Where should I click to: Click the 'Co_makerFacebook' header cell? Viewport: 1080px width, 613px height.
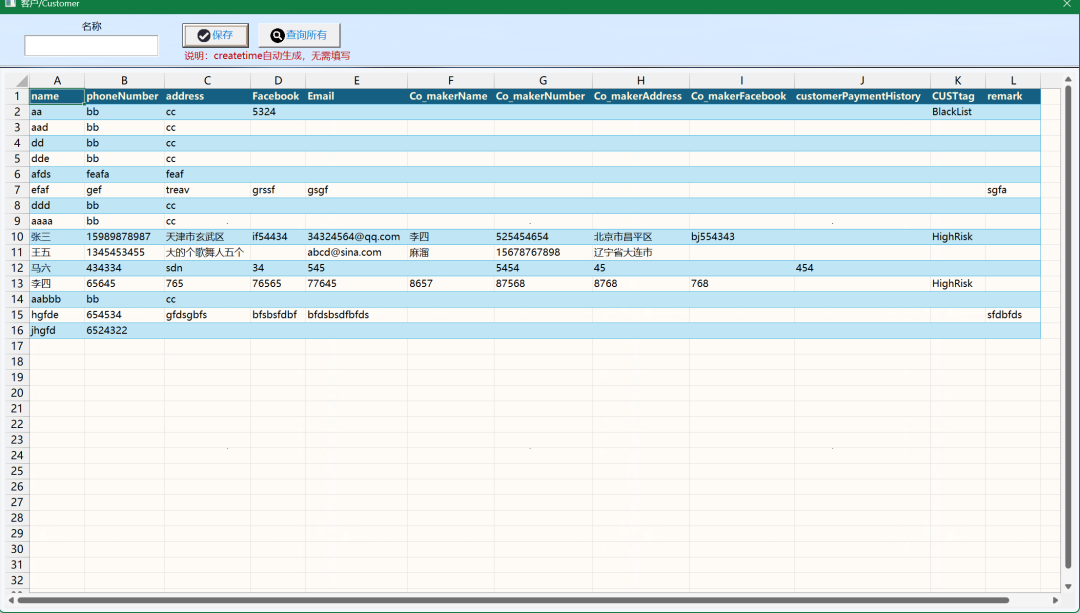(x=741, y=96)
